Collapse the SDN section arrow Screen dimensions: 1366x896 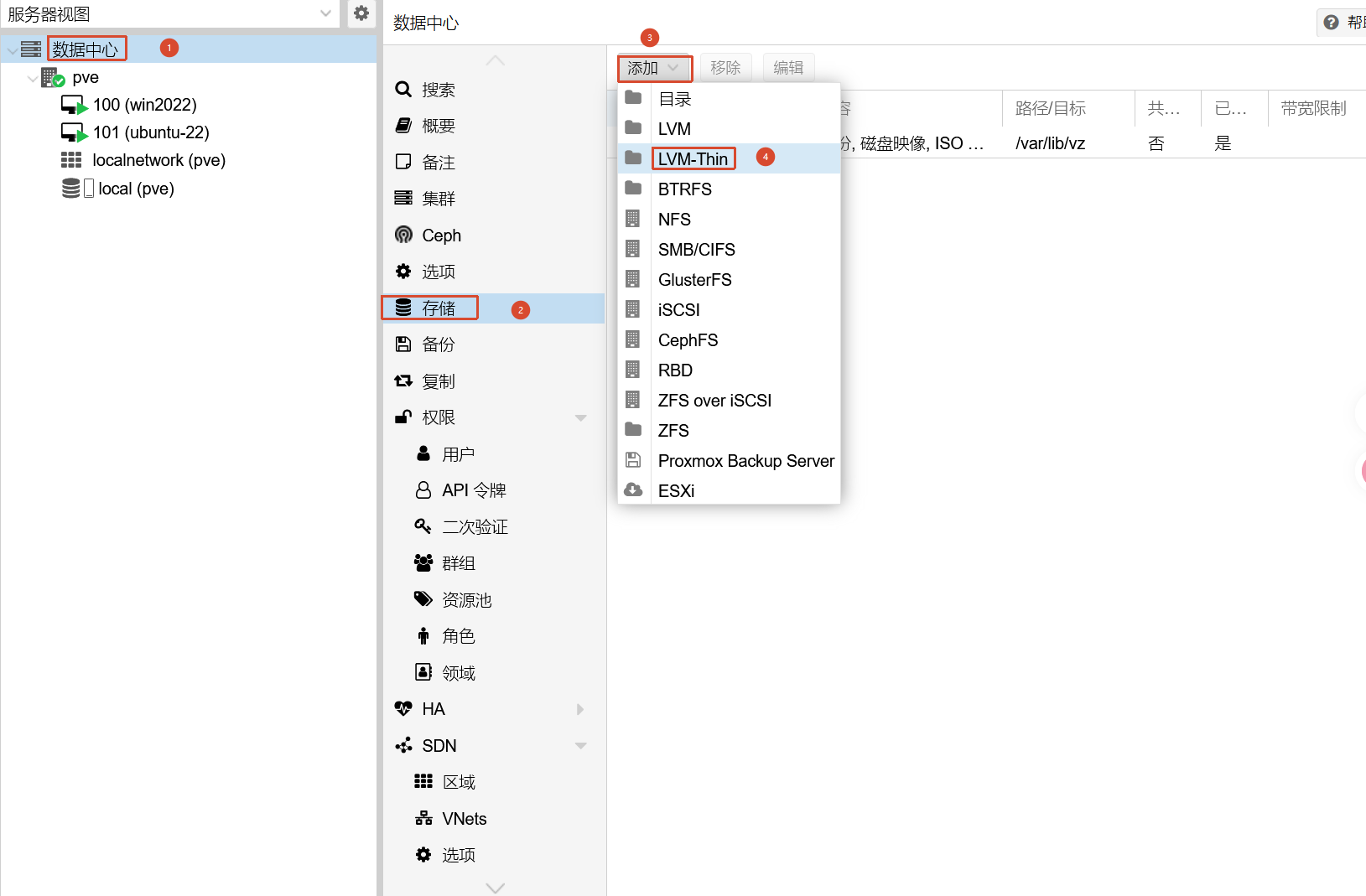(x=580, y=745)
